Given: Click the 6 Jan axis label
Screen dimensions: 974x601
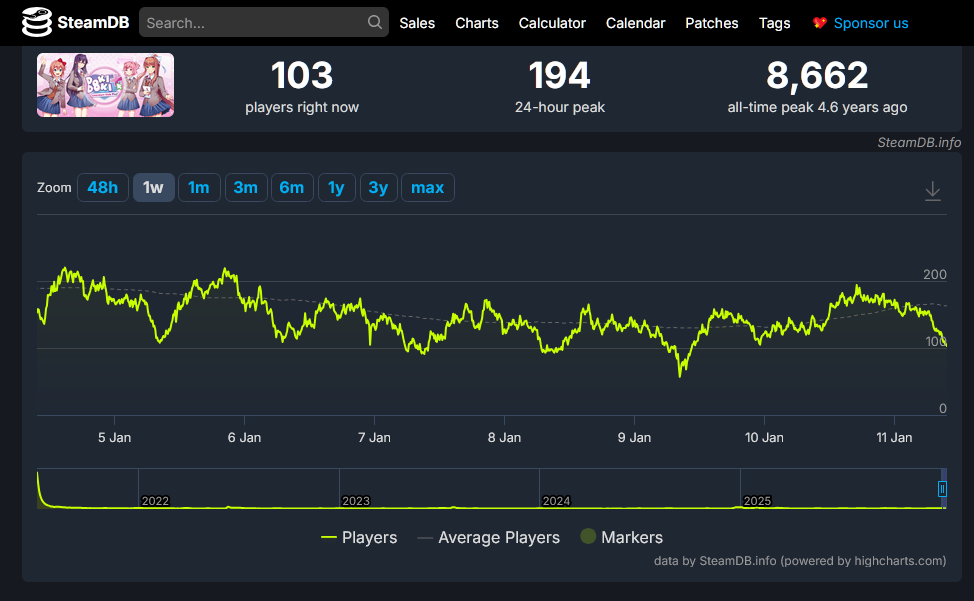Looking at the screenshot, I should (x=244, y=437).
